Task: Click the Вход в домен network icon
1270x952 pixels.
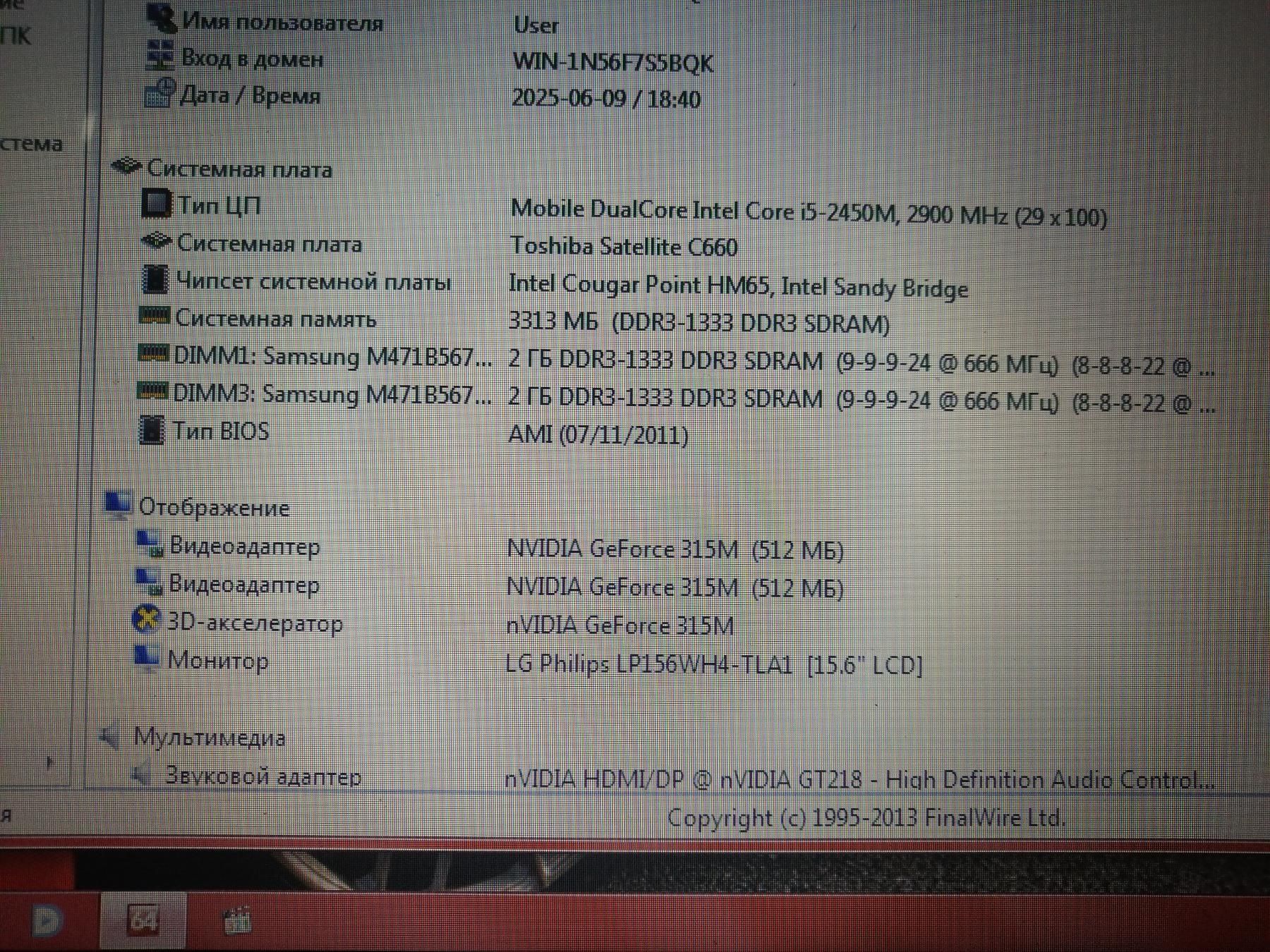Action: 159,56
